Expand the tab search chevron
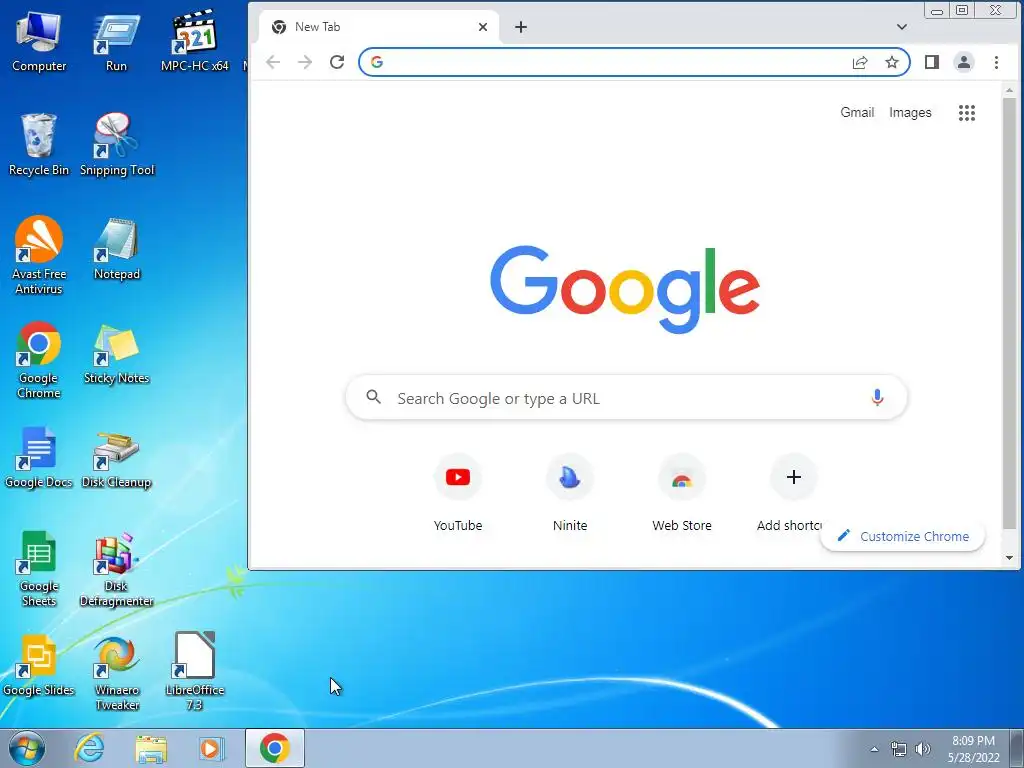1024x768 pixels. click(x=901, y=27)
